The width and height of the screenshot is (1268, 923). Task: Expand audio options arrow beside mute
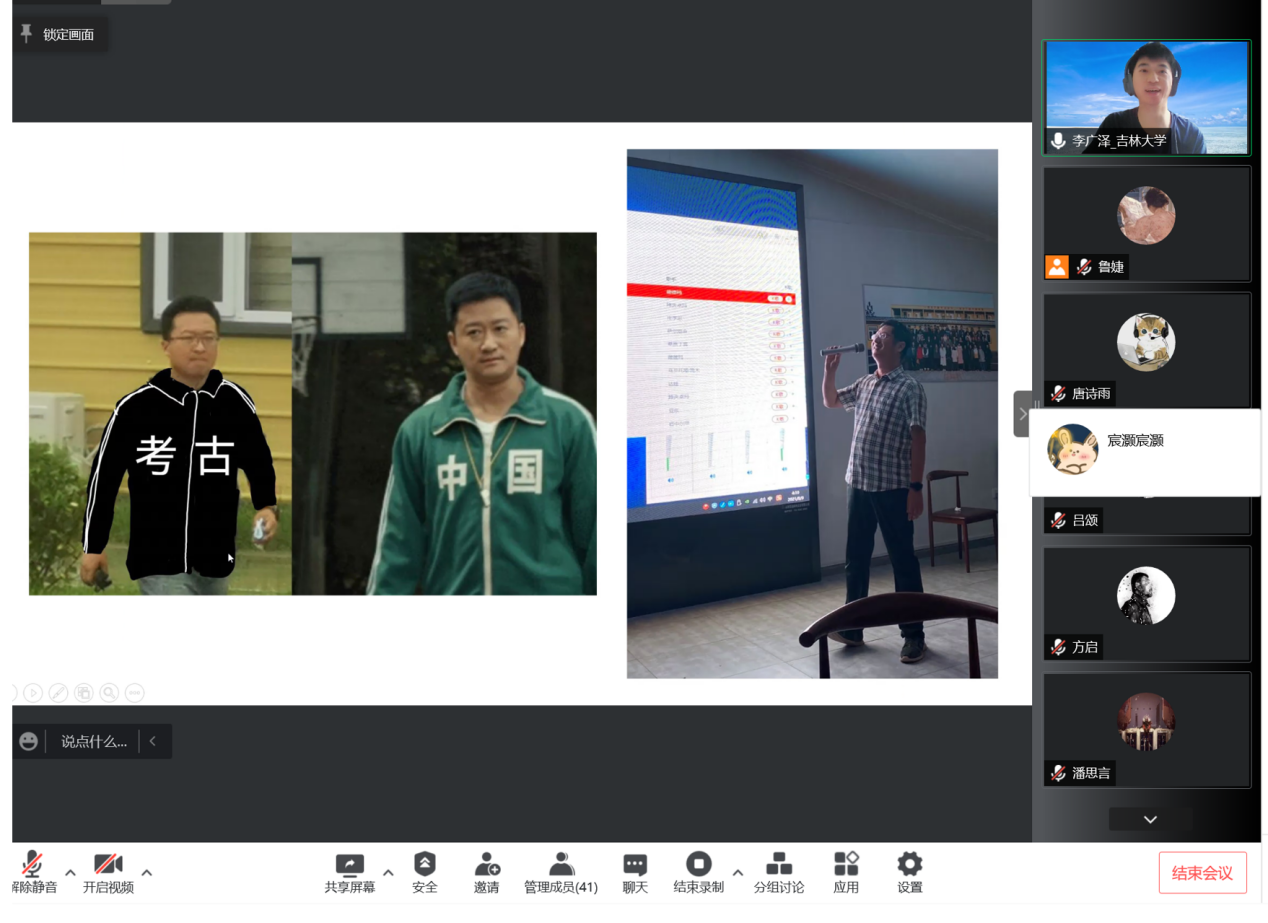coord(70,873)
